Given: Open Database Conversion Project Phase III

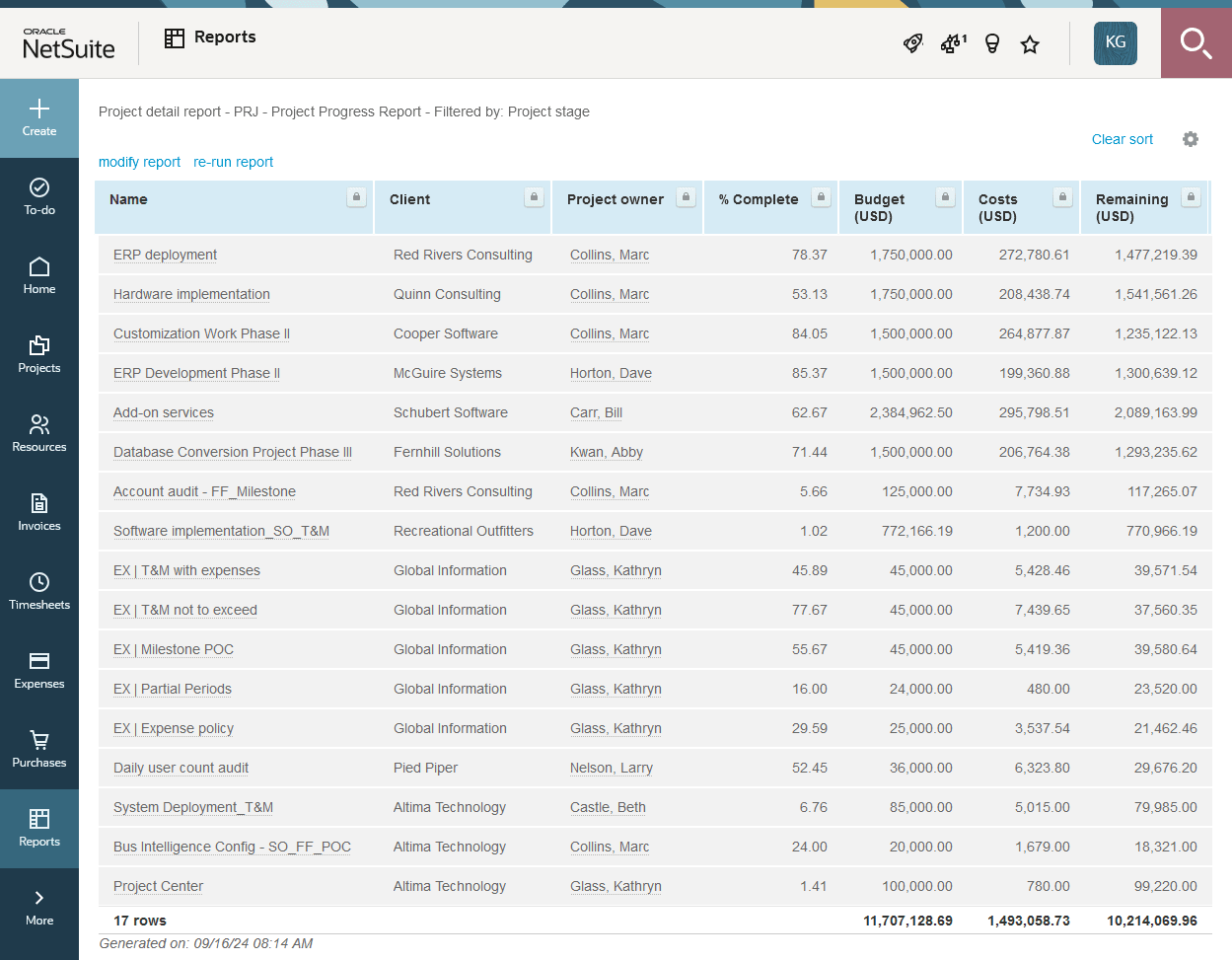Looking at the screenshot, I should [233, 452].
